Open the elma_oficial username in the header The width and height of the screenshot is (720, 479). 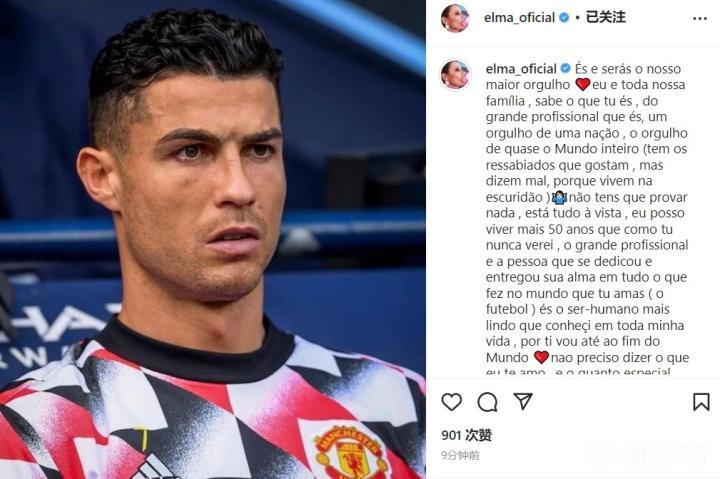[519, 17]
